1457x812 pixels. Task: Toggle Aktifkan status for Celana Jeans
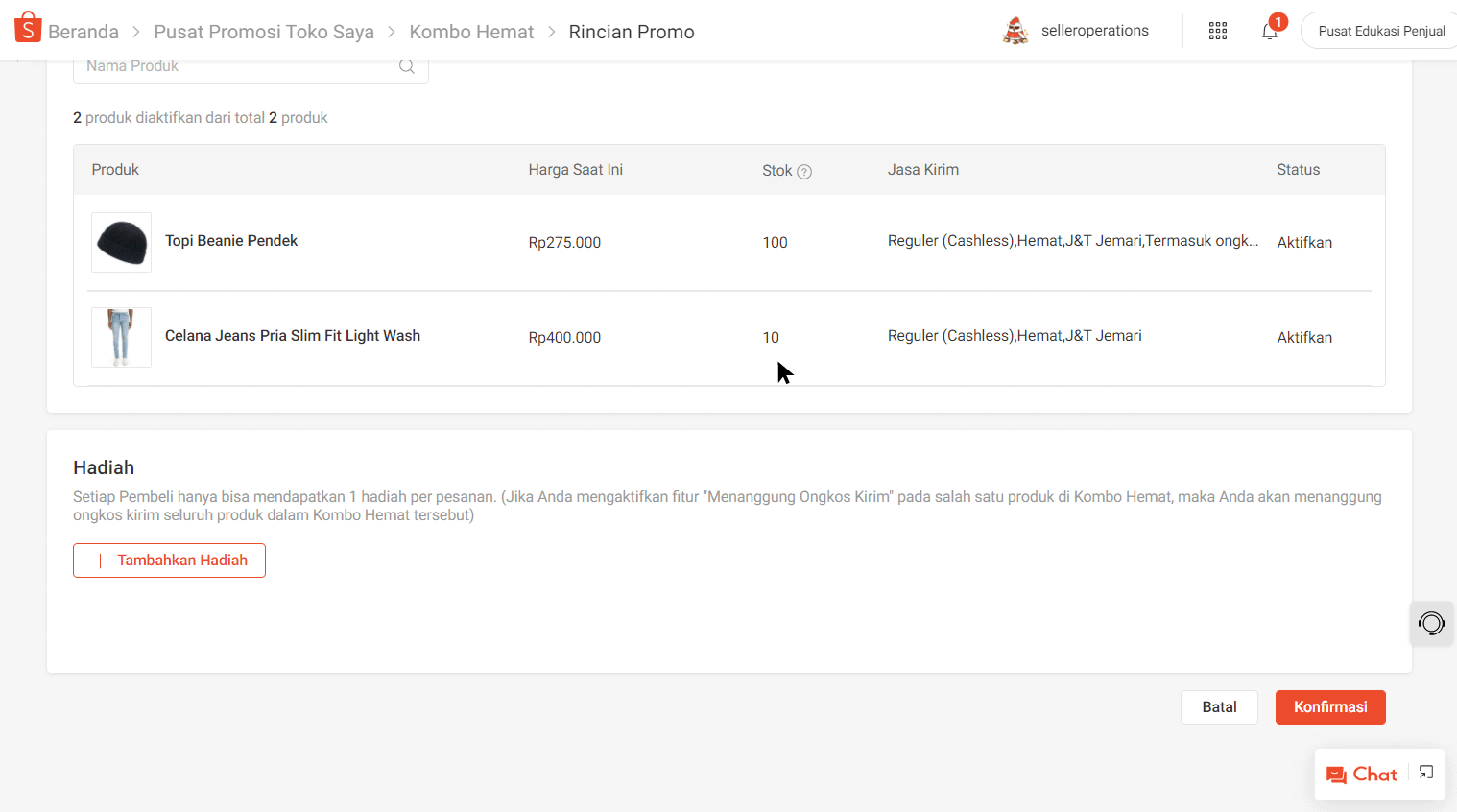coord(1304,338)
